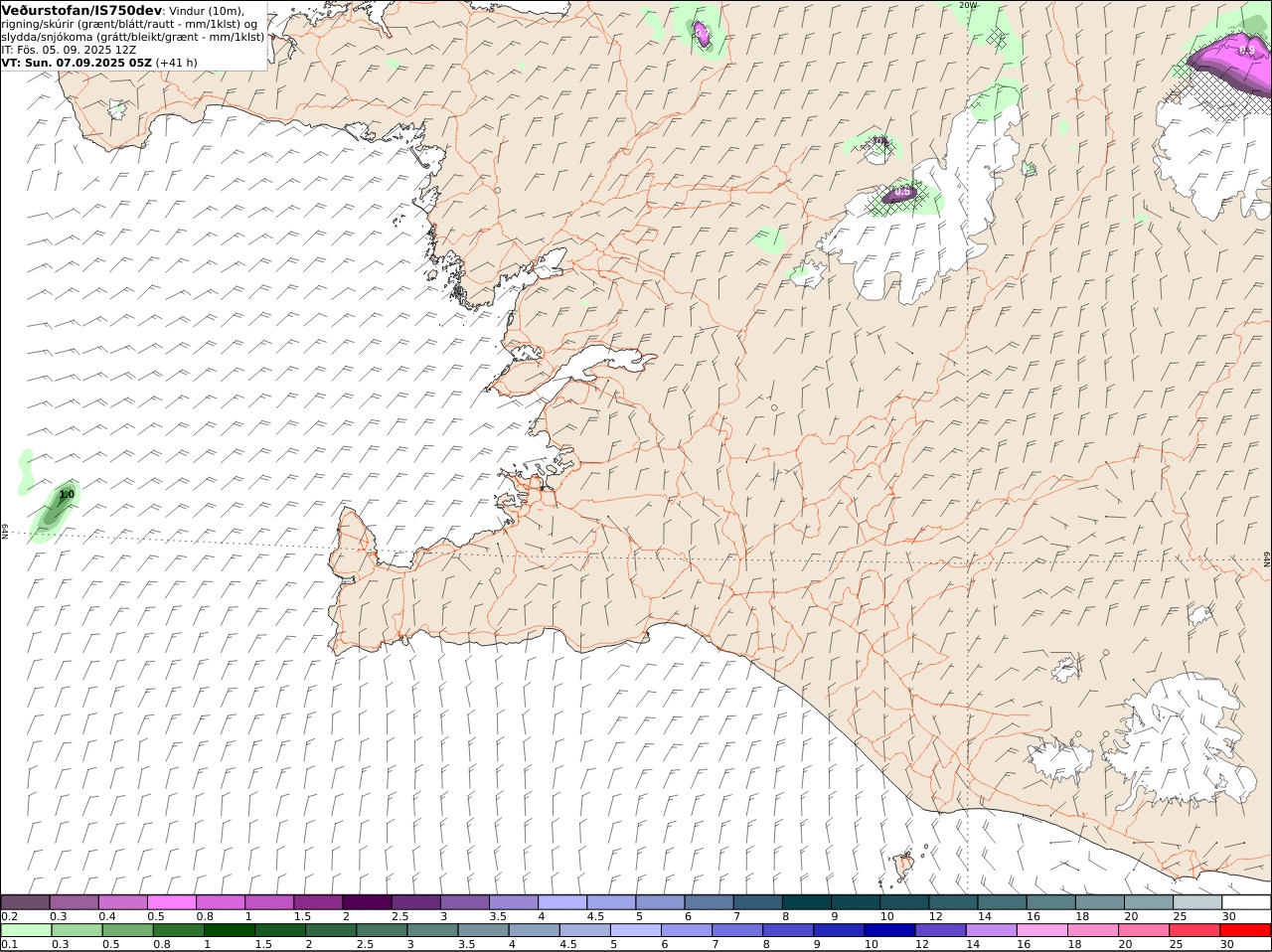Select the light green rain swatch labeled 0.3

77,930
